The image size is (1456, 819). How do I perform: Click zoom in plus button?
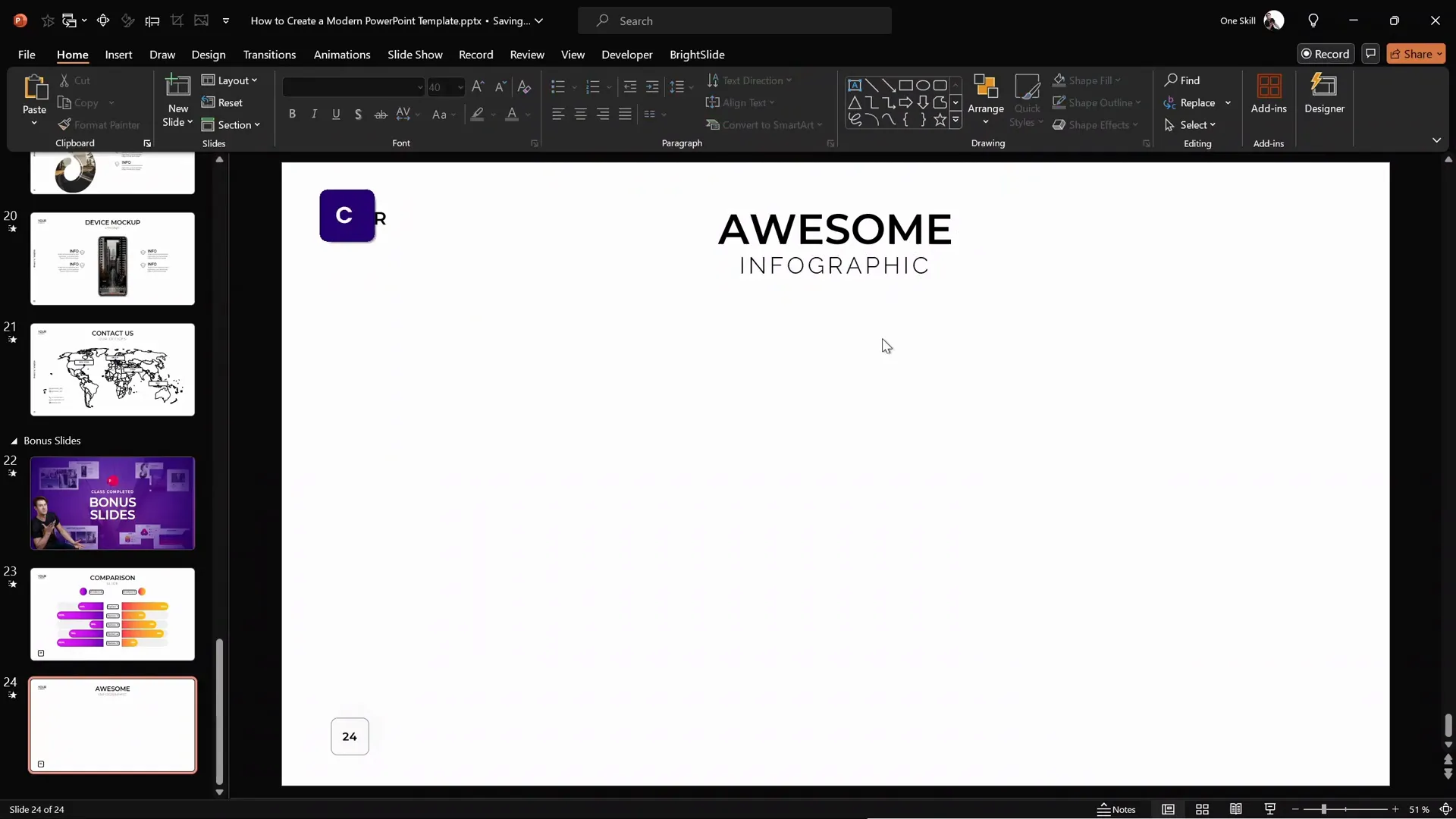[1395, 809]
